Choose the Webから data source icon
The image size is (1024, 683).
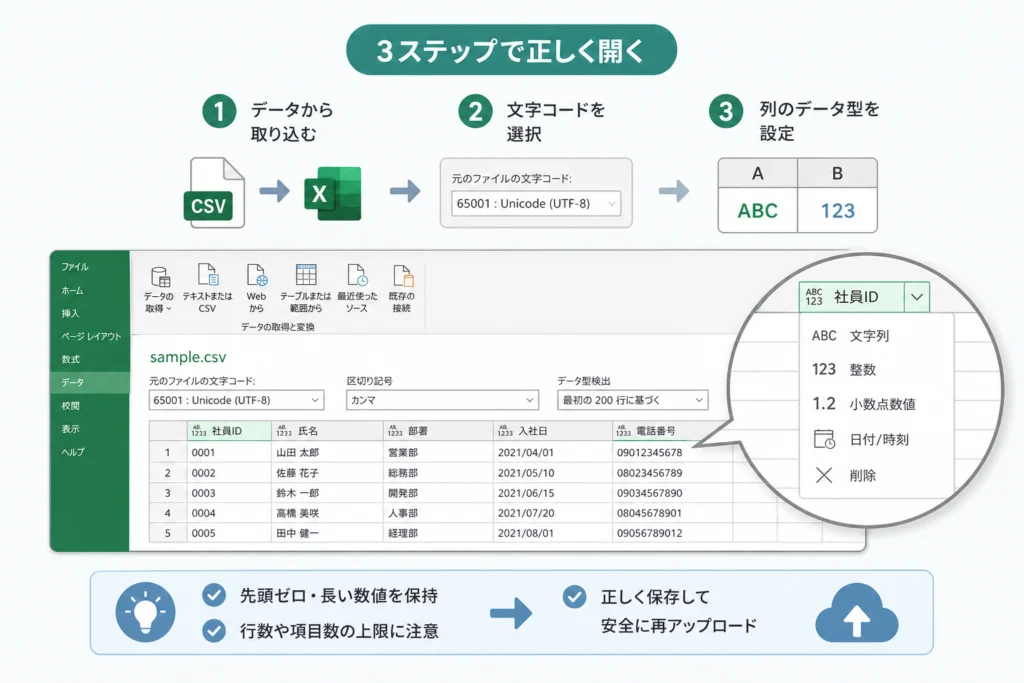tap(257, 275)
